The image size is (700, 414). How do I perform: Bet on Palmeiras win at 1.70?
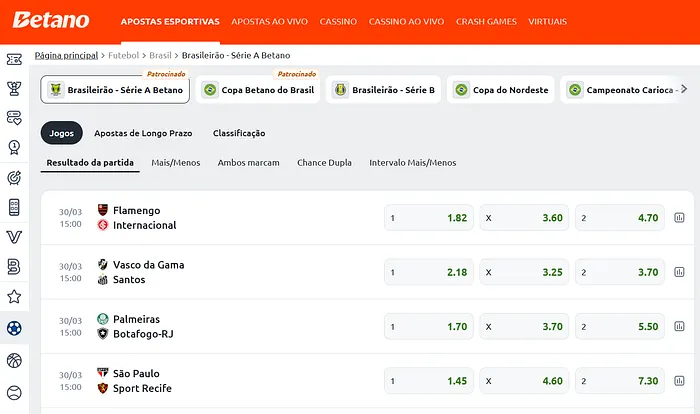pos(429,326)
